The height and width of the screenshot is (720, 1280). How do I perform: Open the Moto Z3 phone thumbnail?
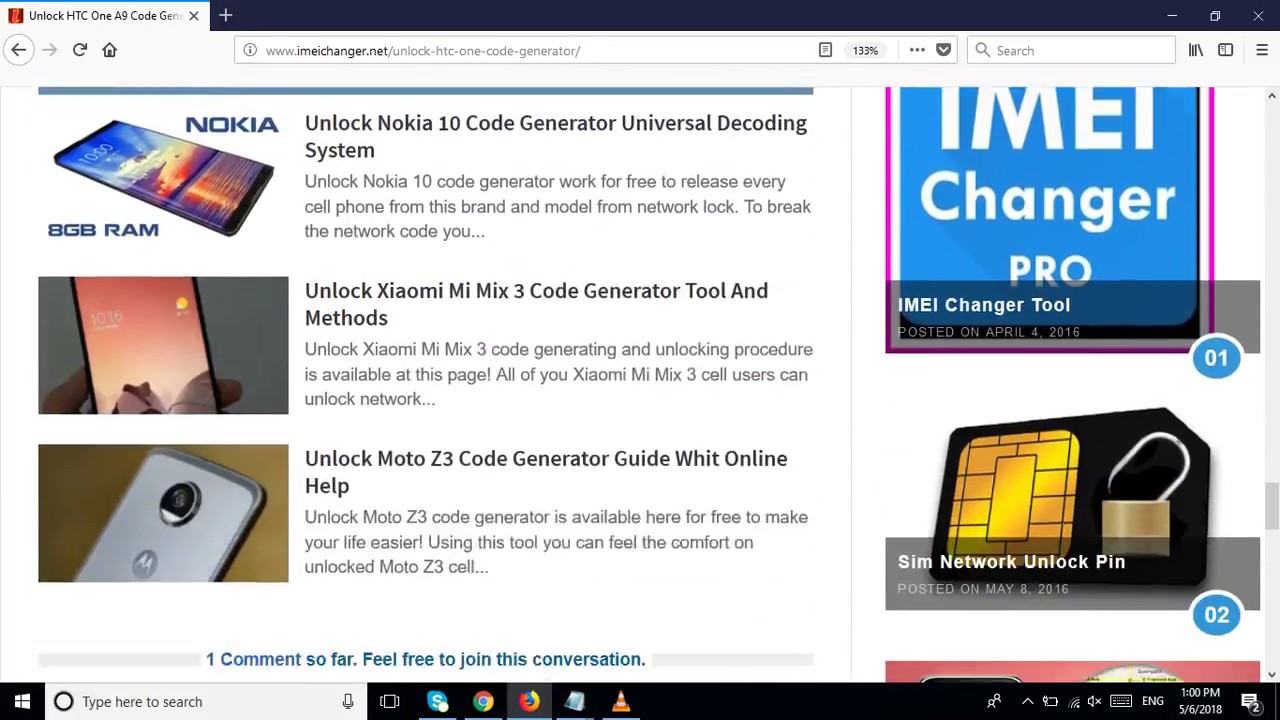click(x=163, y=513)
